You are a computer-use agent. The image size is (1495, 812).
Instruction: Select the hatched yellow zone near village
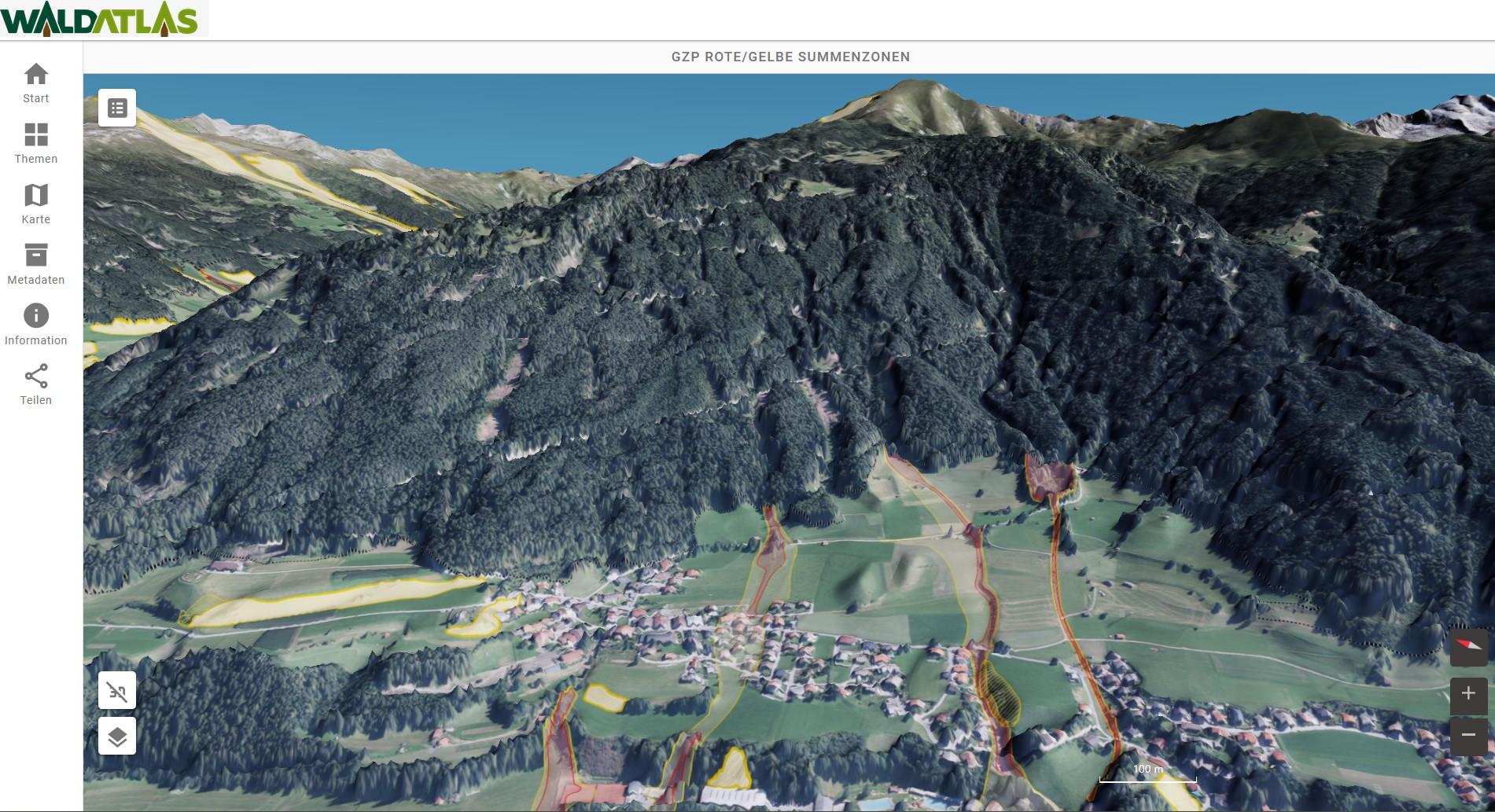click(1000, 692)
